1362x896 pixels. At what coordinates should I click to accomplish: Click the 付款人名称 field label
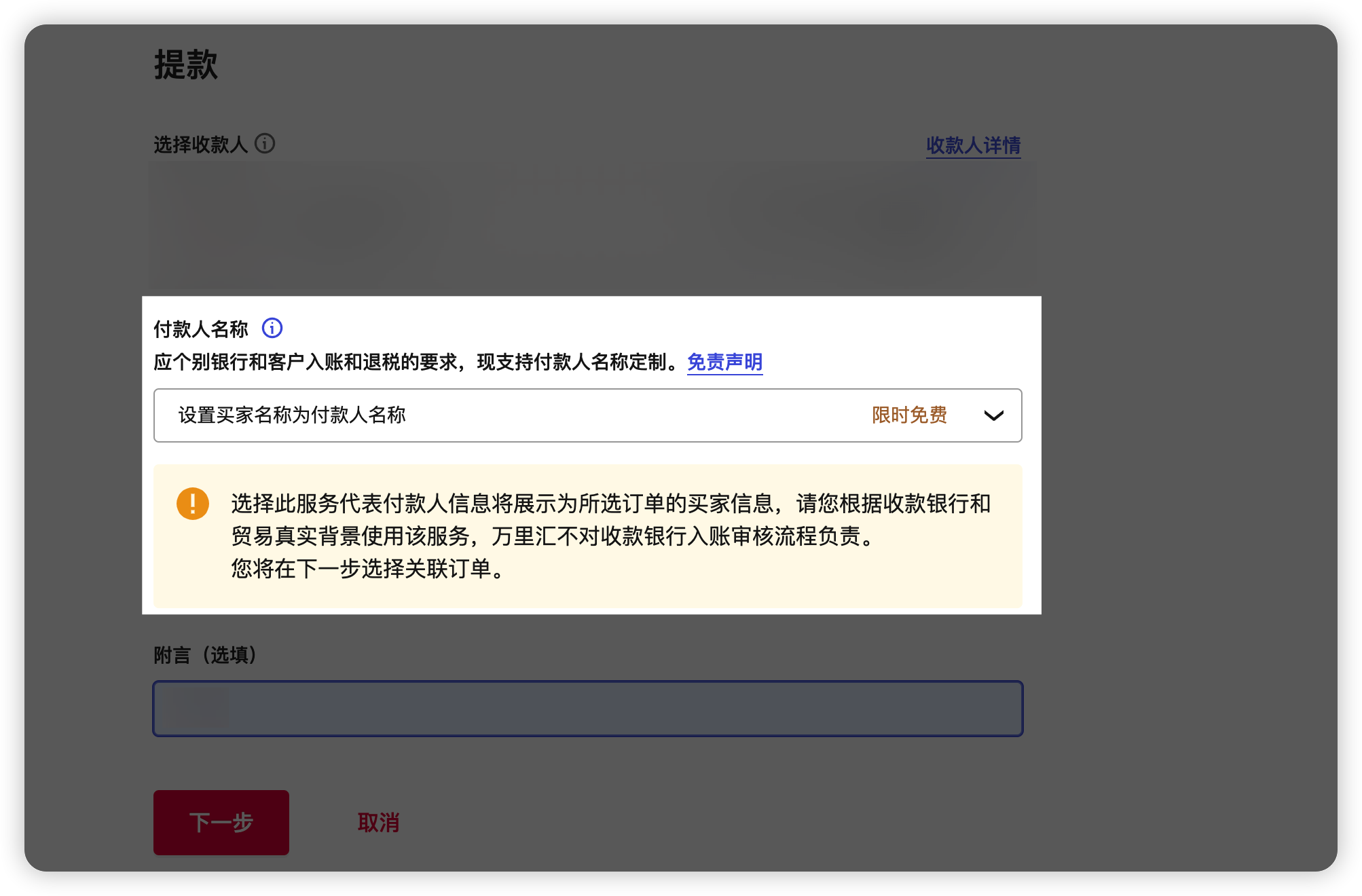tap(201, 329)
